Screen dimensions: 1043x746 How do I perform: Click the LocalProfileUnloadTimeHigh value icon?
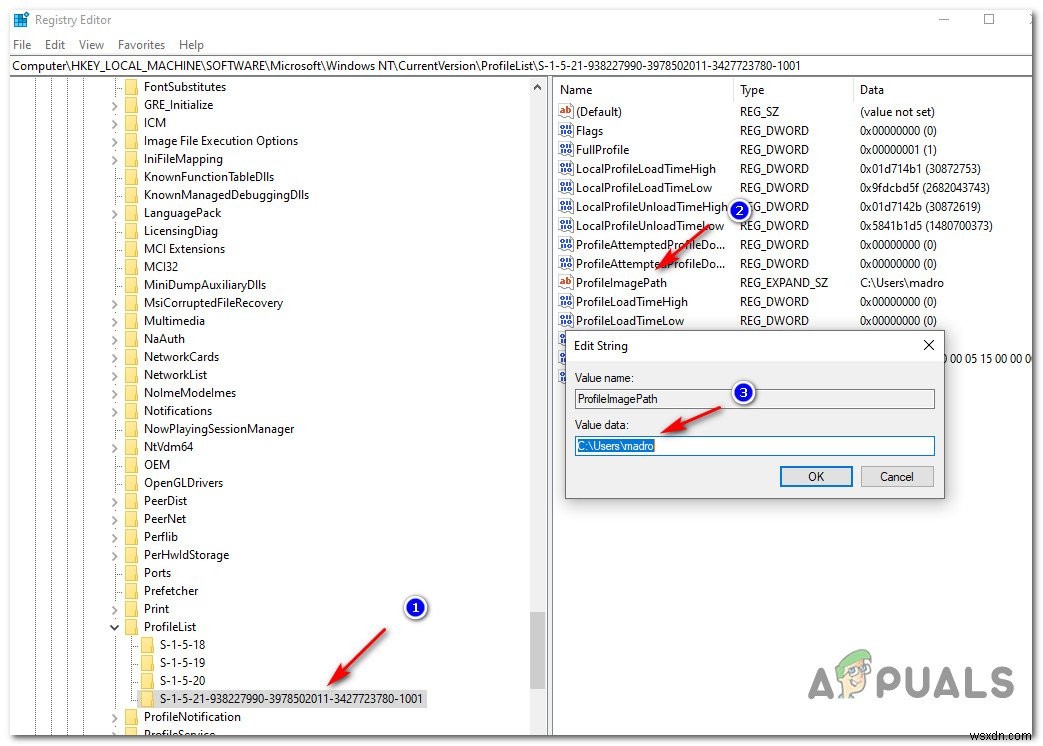pos(565,207)
